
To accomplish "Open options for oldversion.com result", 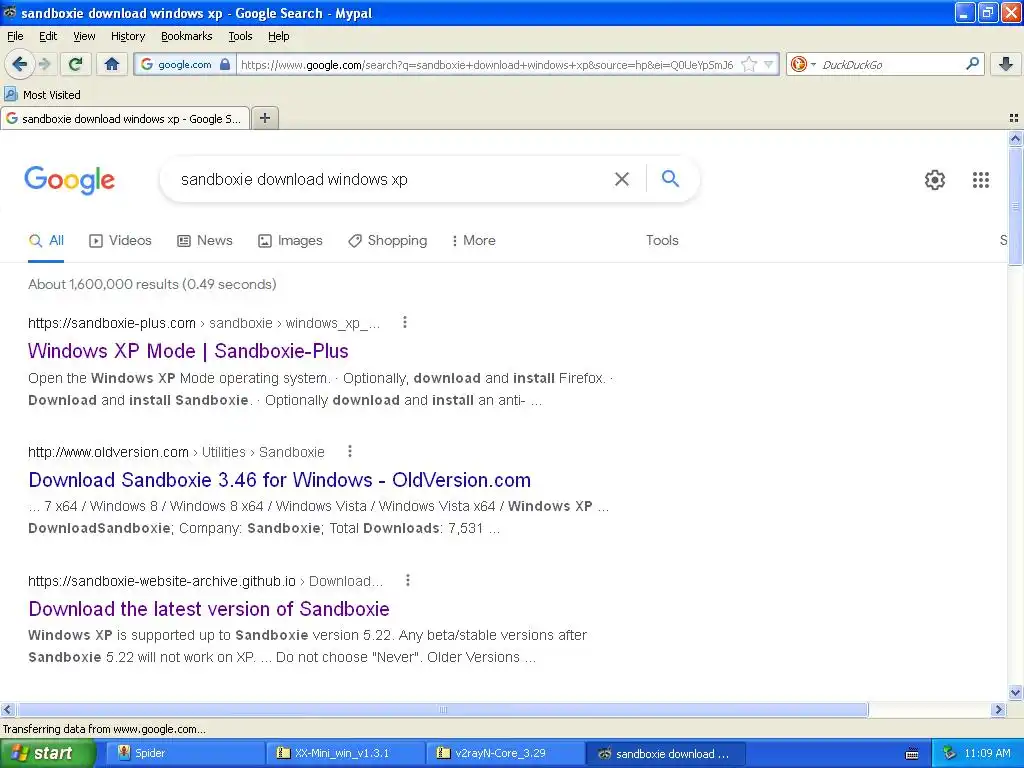I will click(x=350, y=451).
